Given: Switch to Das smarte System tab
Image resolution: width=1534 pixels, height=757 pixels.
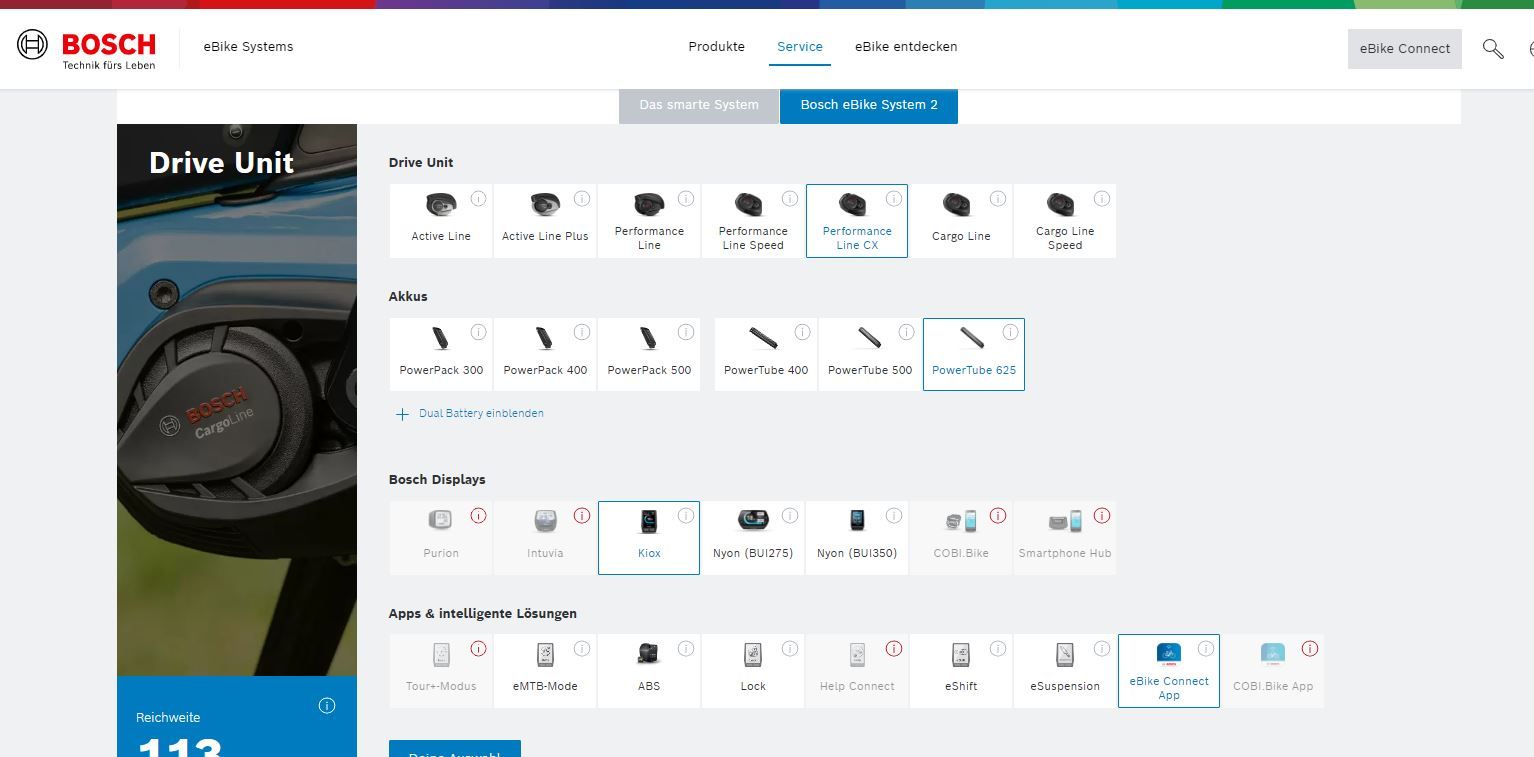Looking at the screenshot, I should click(699, 105).
